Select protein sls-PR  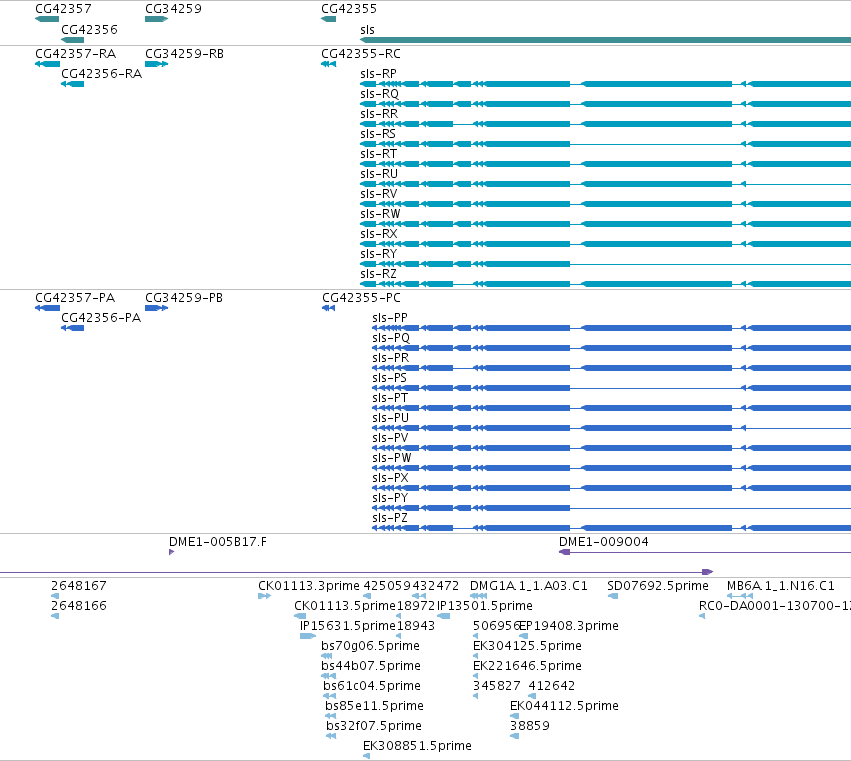[391, 358]
